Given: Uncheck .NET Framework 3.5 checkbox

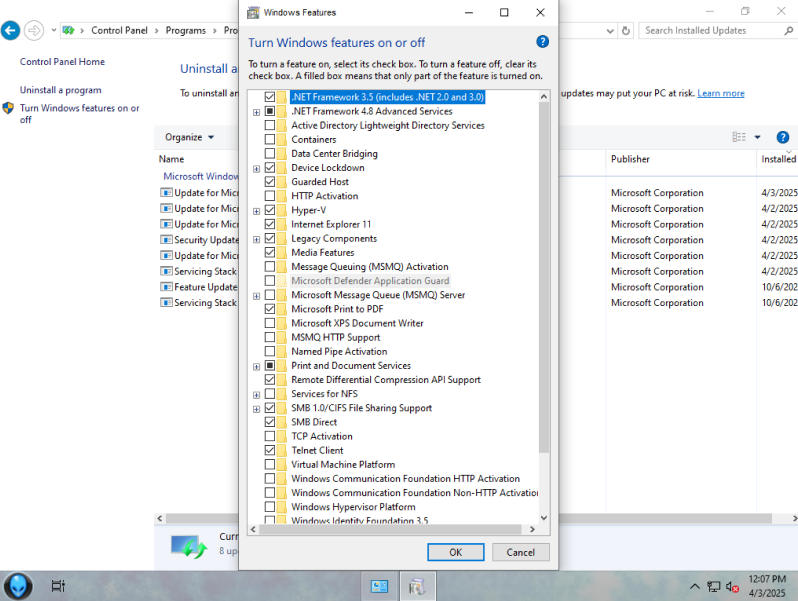Looking at the screenshot, I should [270, 97].
